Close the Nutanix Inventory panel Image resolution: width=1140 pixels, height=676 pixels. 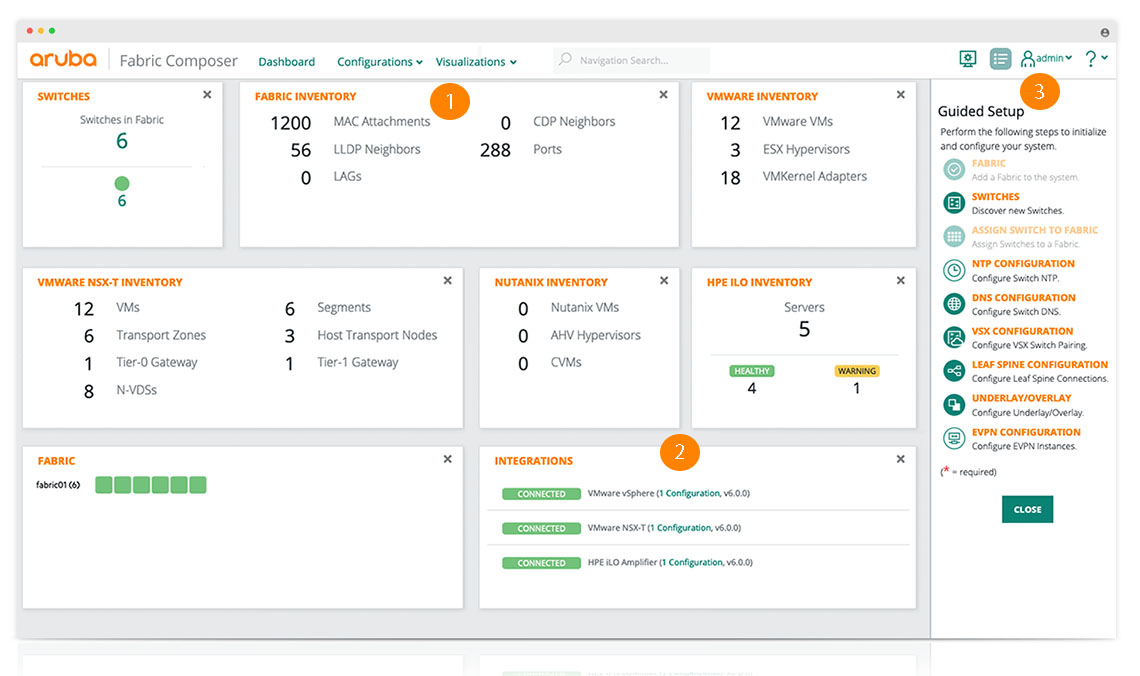664,281
